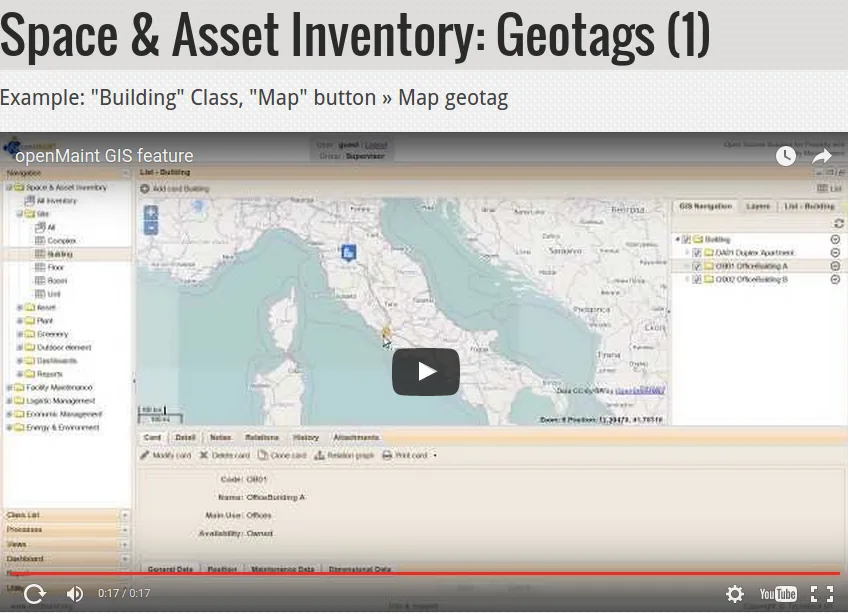Viewport: 848px width, 613px height.
Task: Open the Relation graph icon
Action: (x=319, y=455)
